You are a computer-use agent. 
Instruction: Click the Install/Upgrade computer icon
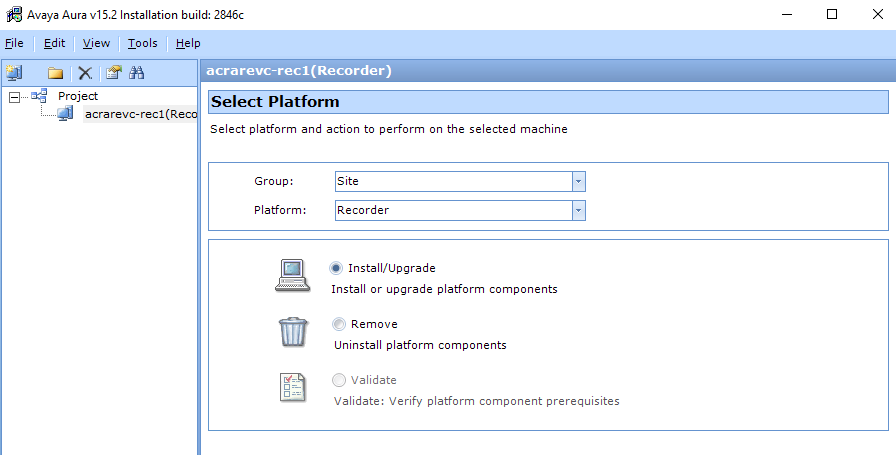(292, 275)
